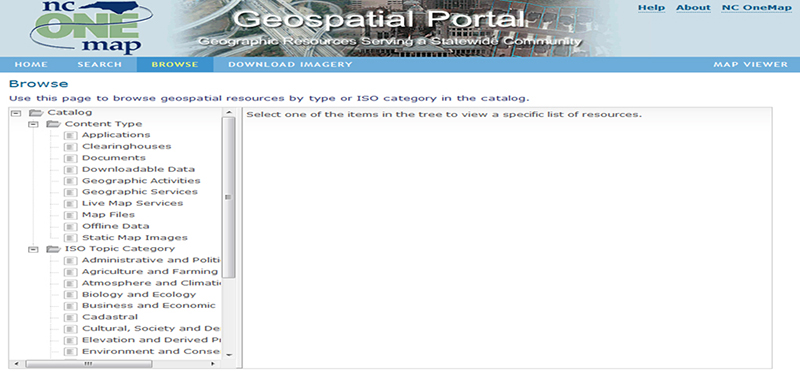Image resolution: width=800 pixels, height=372 pixels.
Task: Click the tree's scroll right arrow
Action: point(213,364)
